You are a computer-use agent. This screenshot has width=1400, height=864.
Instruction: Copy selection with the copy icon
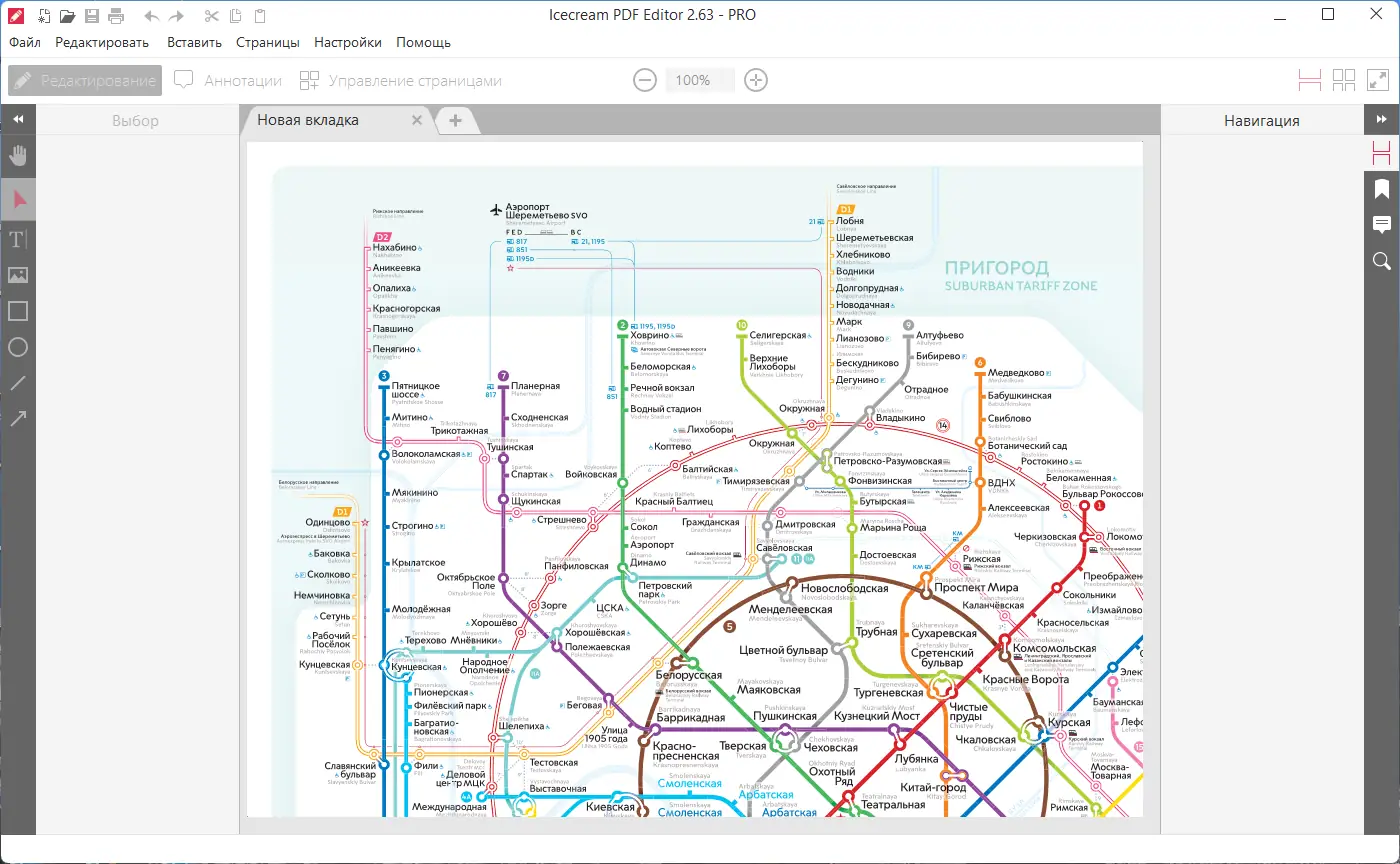[235, 15]
